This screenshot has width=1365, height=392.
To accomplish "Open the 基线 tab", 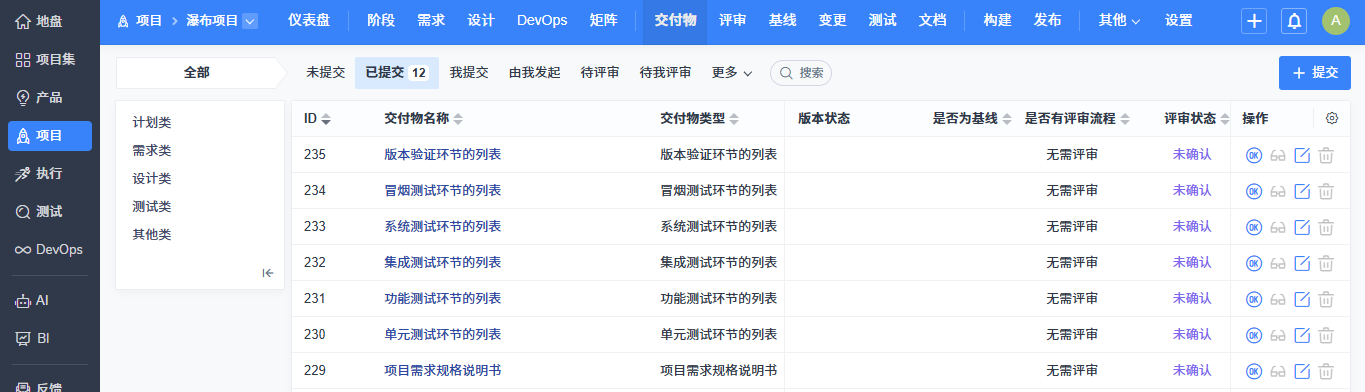I will tap(782, 20).
